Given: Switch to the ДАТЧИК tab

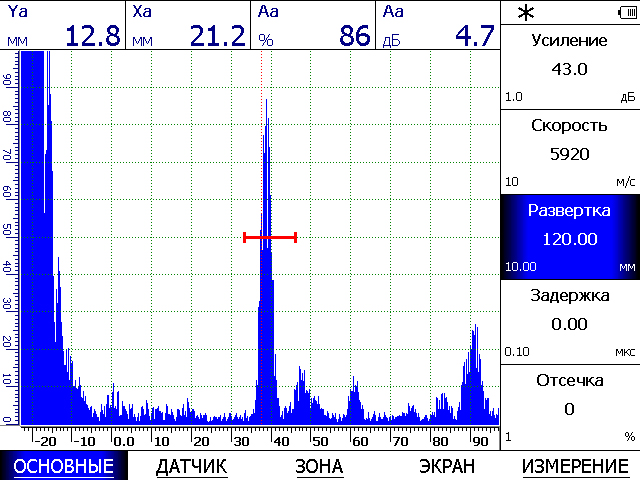Looking at the screenshot, I should point(192,466).
